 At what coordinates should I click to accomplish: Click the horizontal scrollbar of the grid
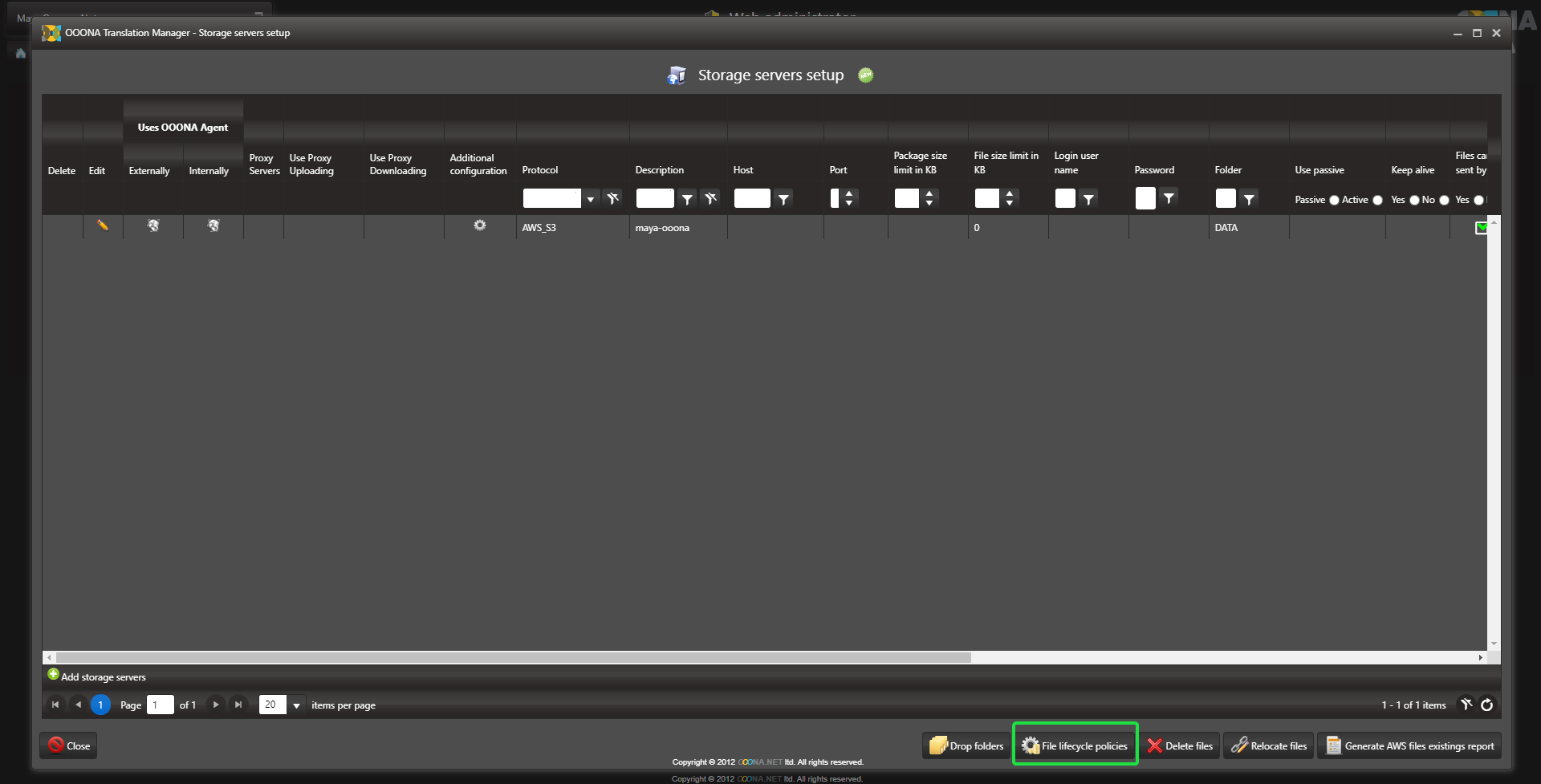[x=514, y=657]
